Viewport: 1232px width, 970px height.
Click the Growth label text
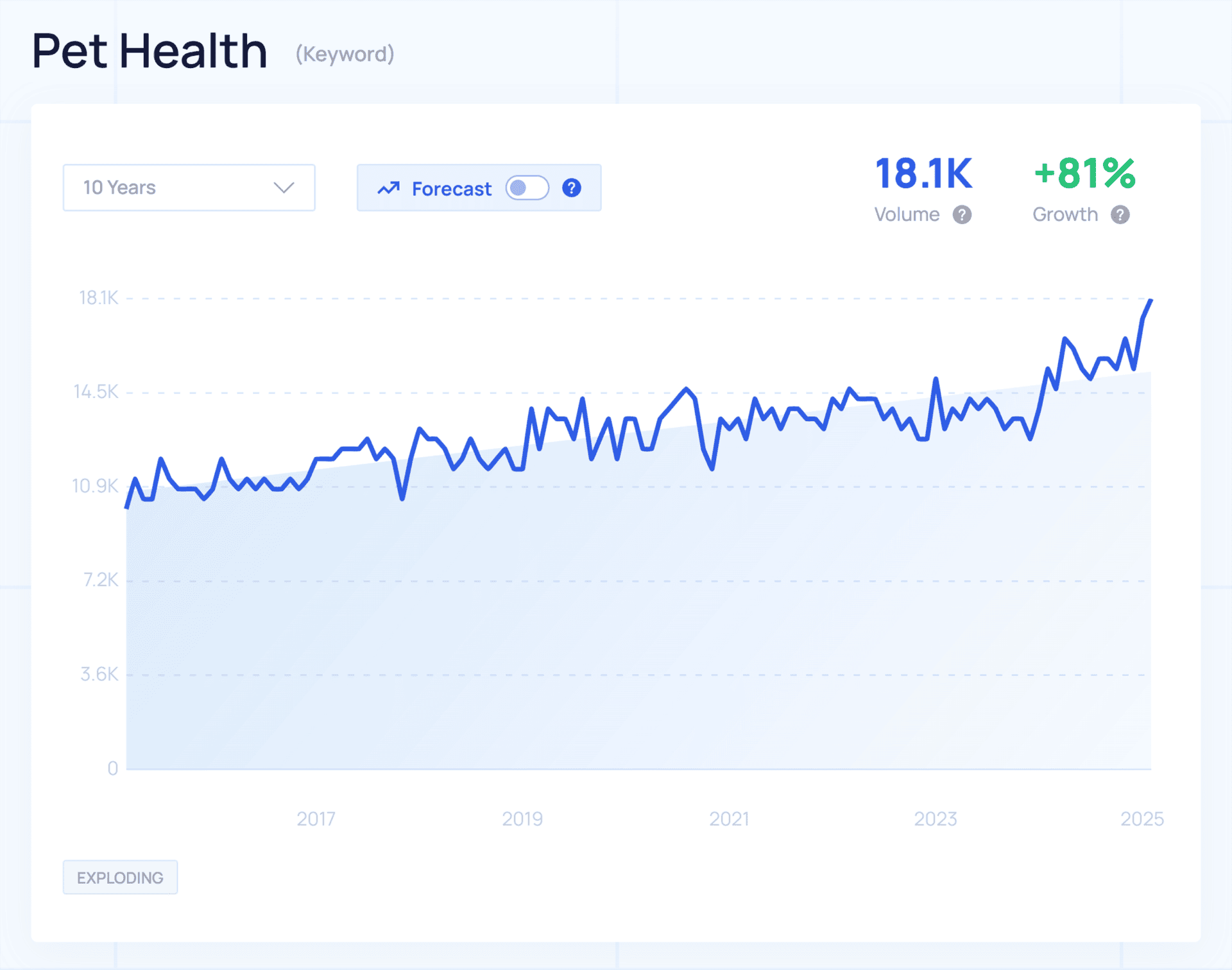click(x=1065, y=214)
